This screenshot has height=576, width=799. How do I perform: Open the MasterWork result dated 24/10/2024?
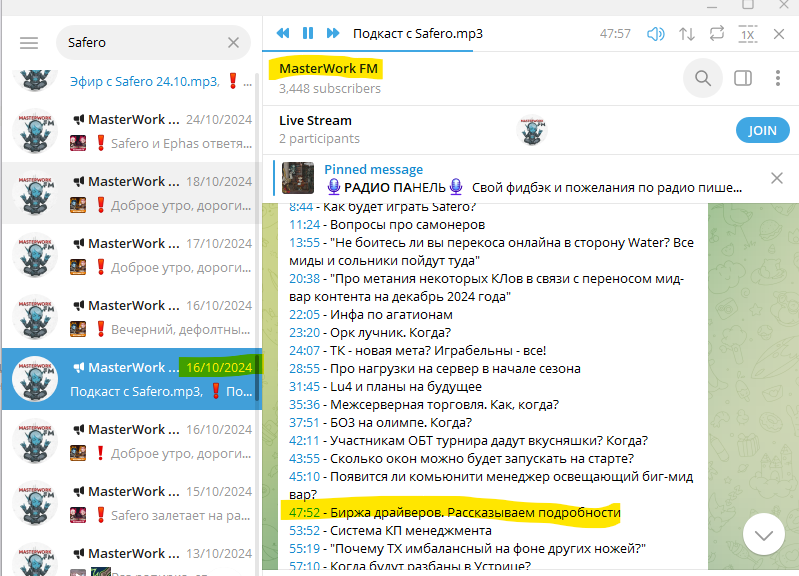pyautogui.click(x=130, y=131)
